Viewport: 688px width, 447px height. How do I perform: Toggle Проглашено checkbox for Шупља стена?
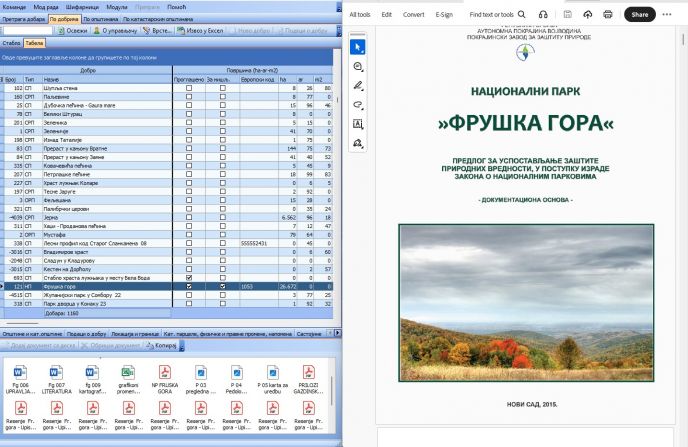[x=189, y=88]
